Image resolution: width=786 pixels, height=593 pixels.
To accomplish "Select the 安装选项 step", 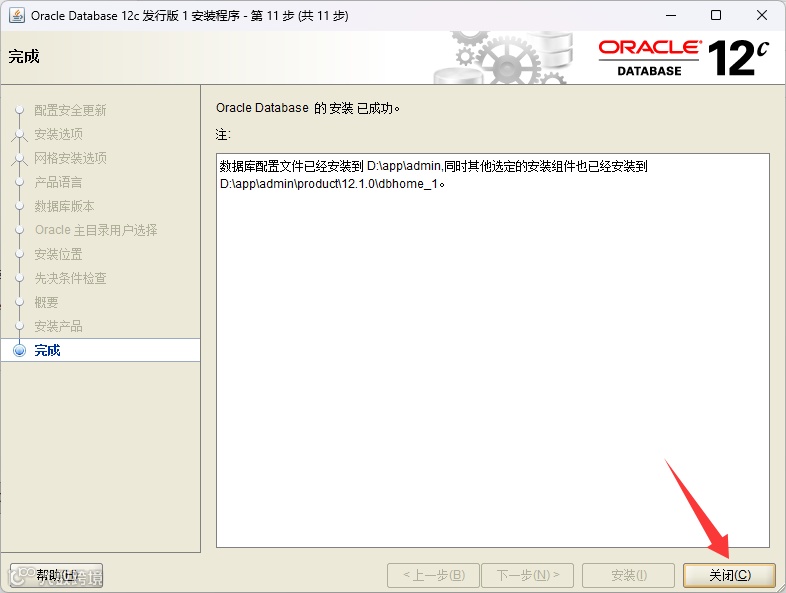I will tap(58, 134).
